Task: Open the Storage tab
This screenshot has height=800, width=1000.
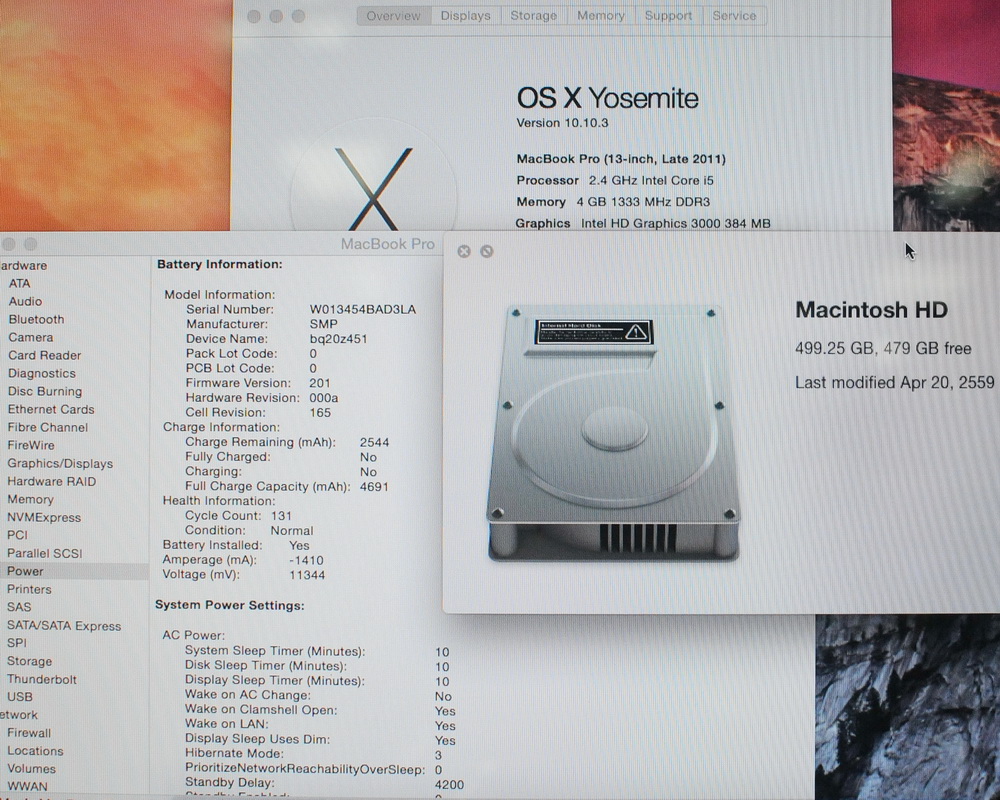Action: click(x=534, y=16)
